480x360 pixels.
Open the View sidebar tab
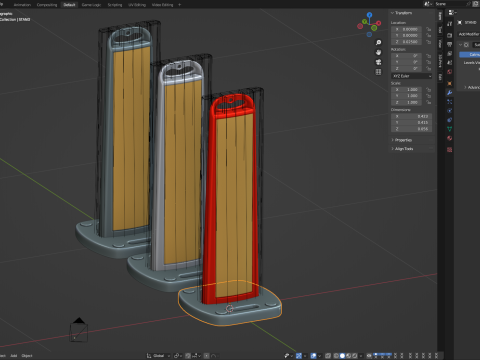[x=440, y=44]
